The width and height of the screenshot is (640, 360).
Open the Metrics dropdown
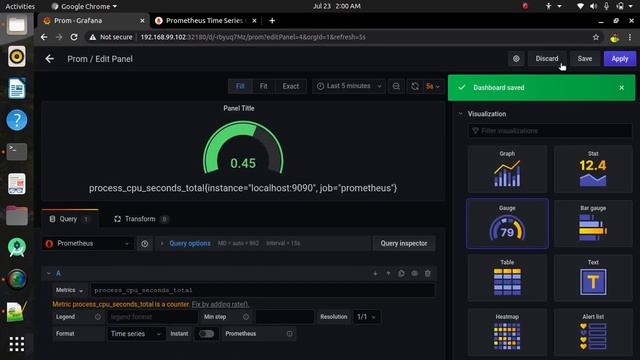pyautogui.click(x=69, y=290)
